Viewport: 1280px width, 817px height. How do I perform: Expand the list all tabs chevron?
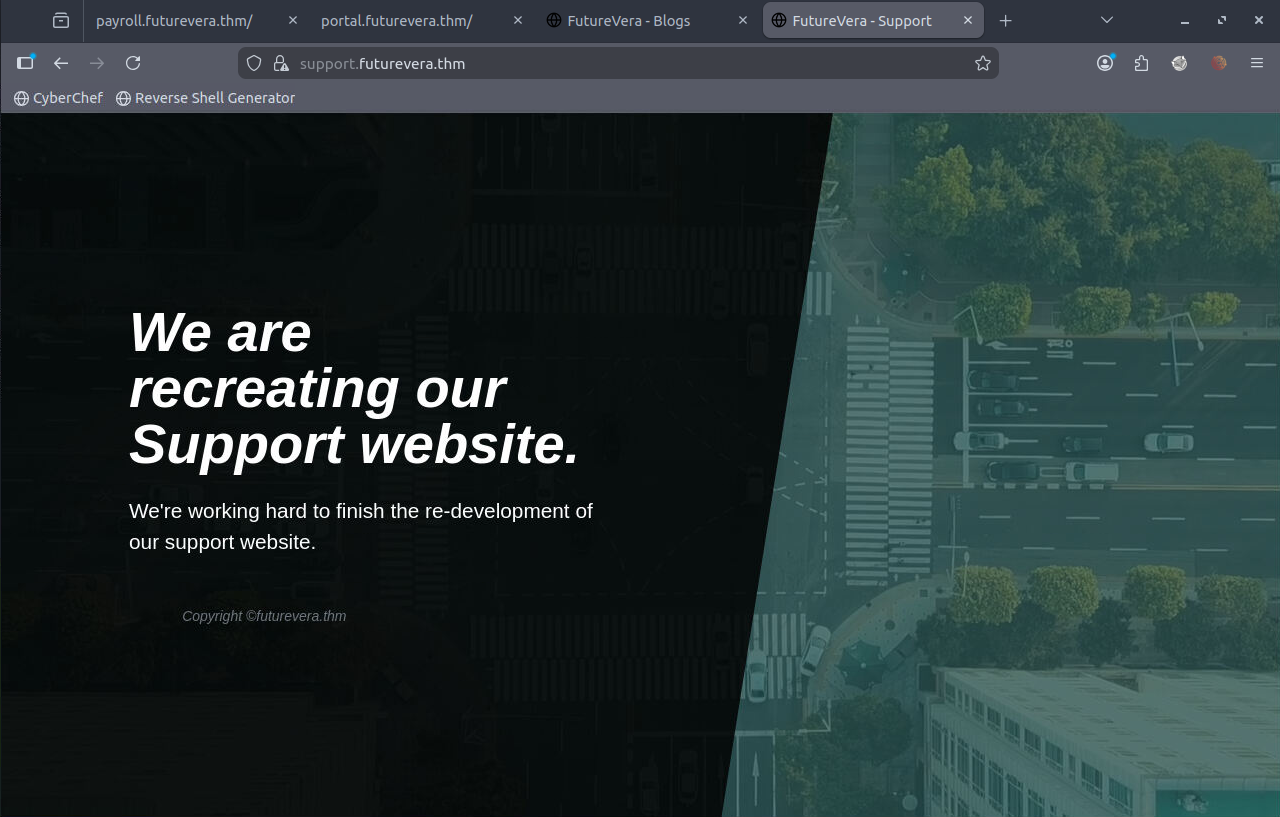[1106, 20]
